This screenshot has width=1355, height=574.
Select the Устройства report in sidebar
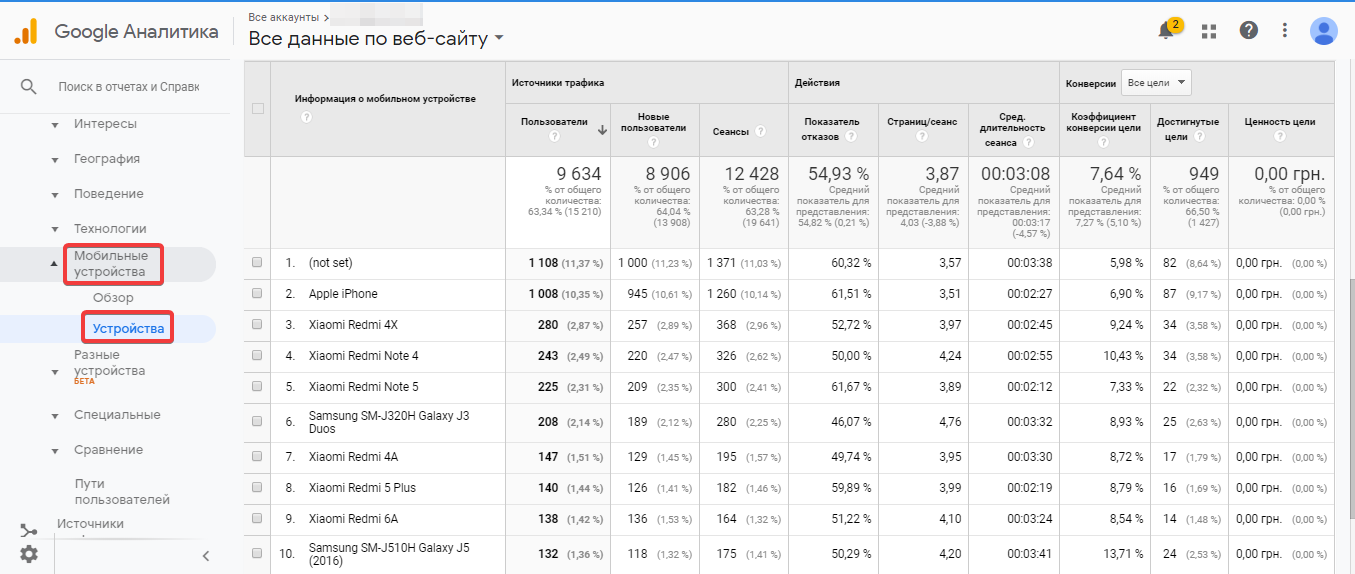128,328
